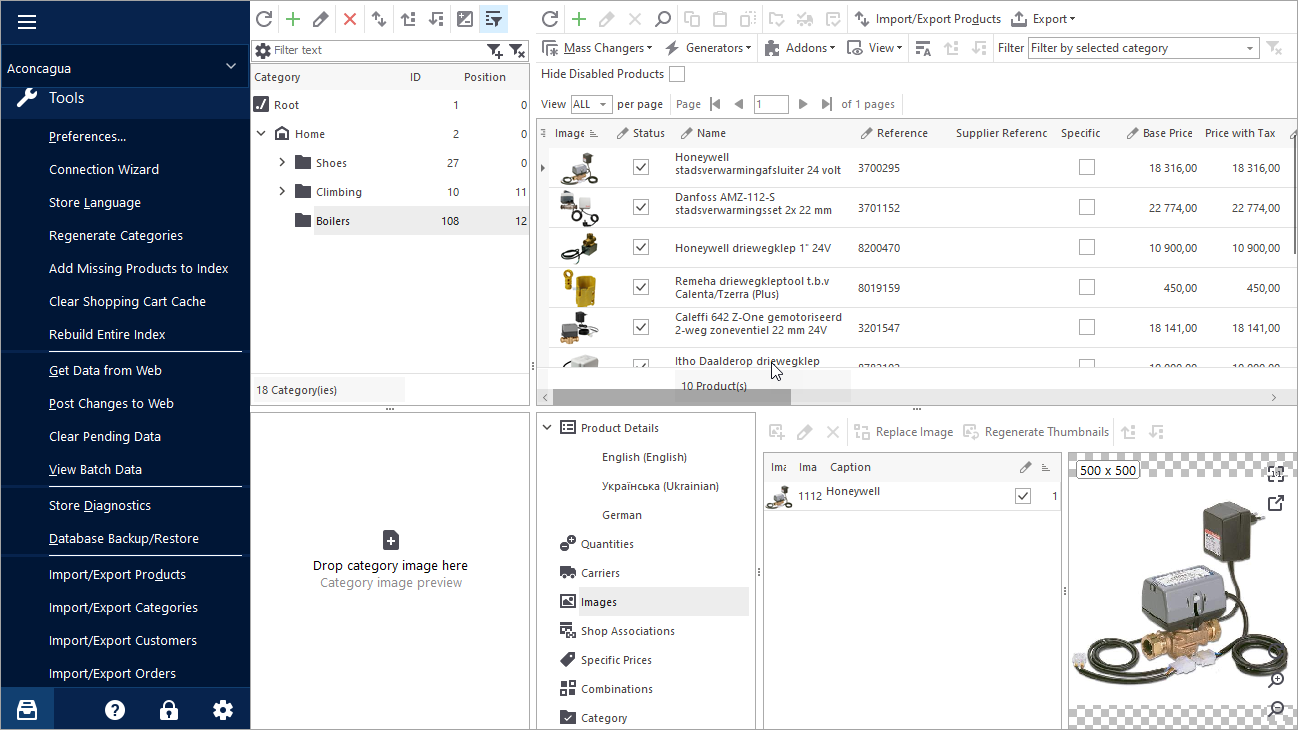Click Rebuild Entire Index

(107, 334)
